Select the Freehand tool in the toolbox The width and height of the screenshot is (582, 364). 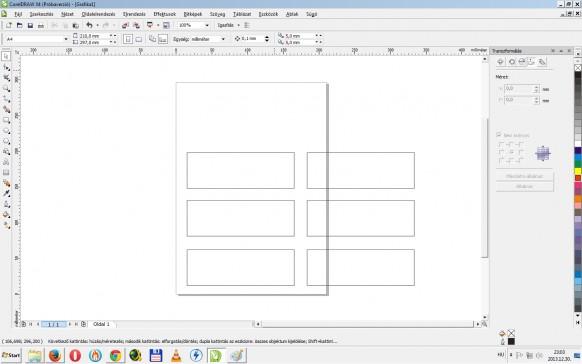pyautogui.click(x=6, y=99)
